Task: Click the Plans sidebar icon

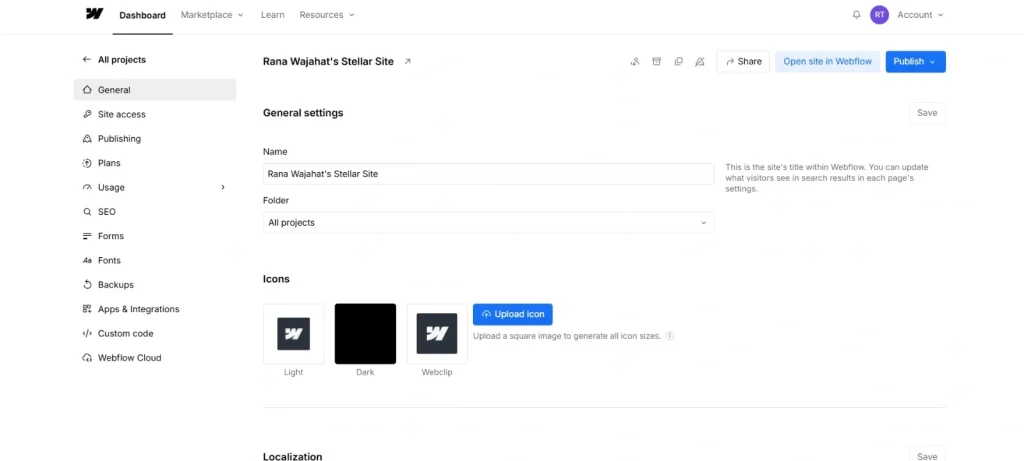Action: [x=87, y=163]
